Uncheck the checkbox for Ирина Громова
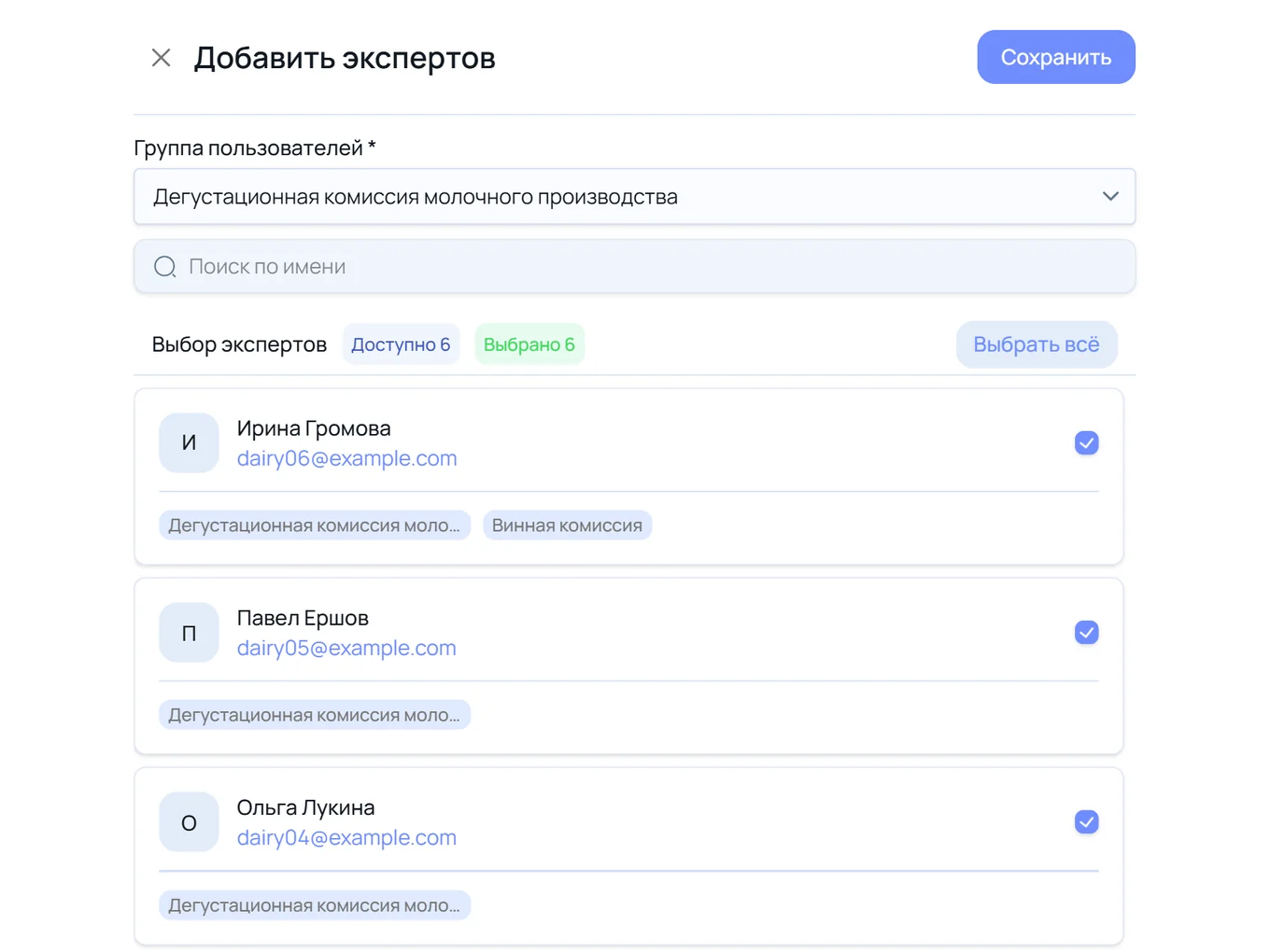This screenshot has height=952, width=1270. tap(1086, 443)
